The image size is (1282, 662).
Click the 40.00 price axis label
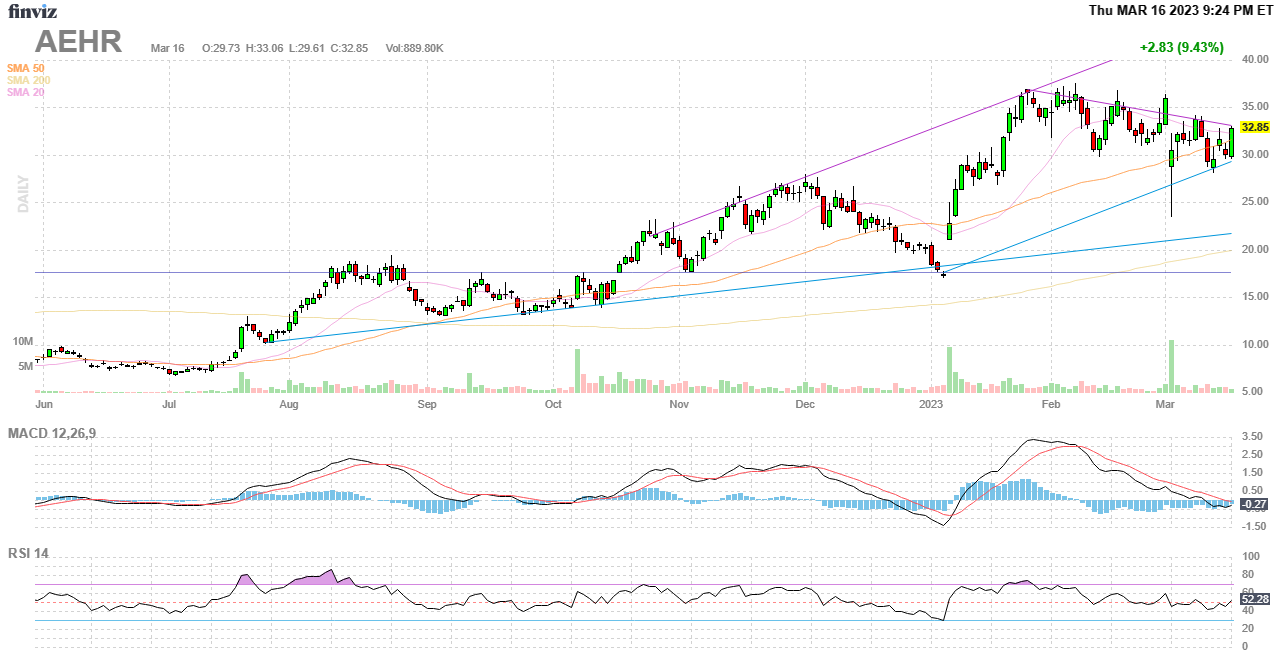pyautogui.click(x=1255, y=60)
